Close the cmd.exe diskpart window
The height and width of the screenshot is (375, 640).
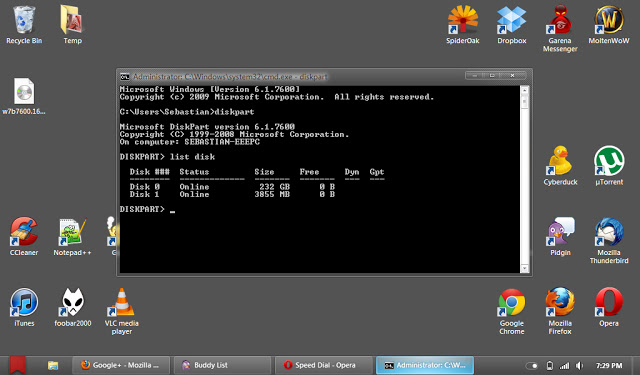tap(513, 75)
